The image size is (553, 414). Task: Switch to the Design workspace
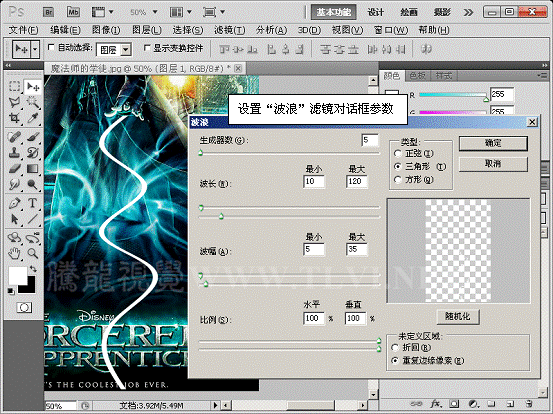tap(375, 12)
